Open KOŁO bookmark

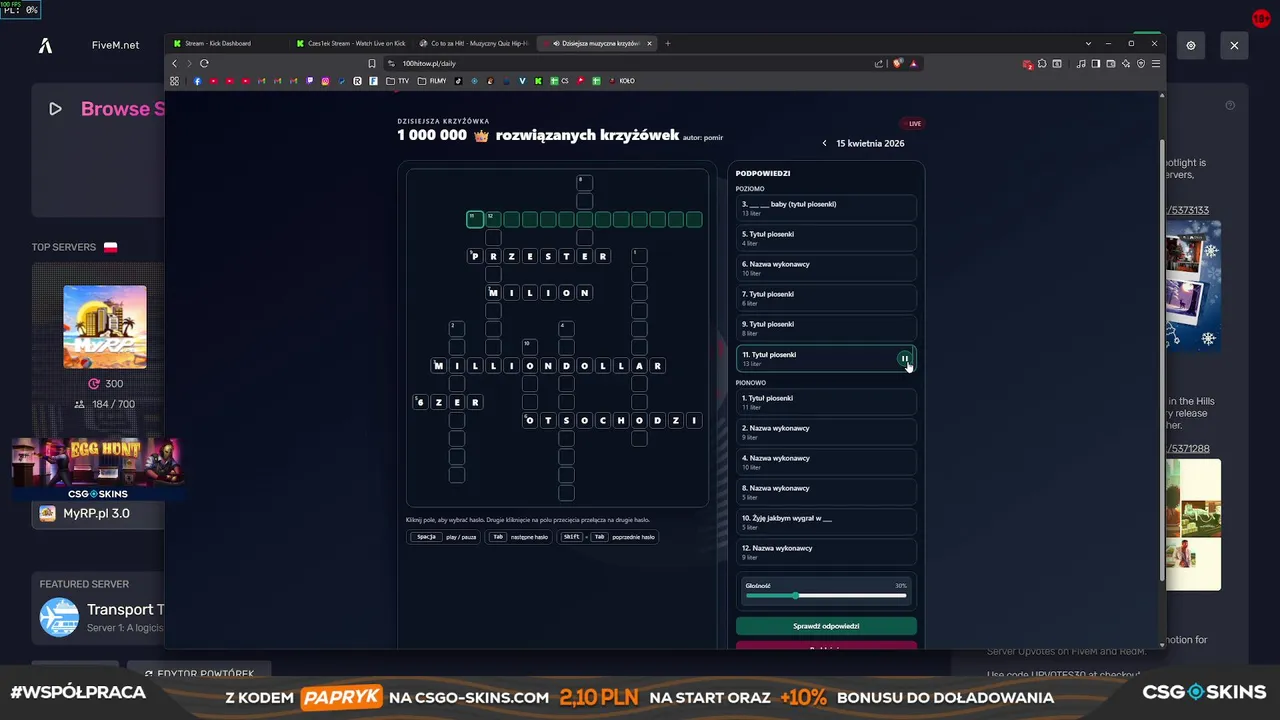click(x=622, y=81)
